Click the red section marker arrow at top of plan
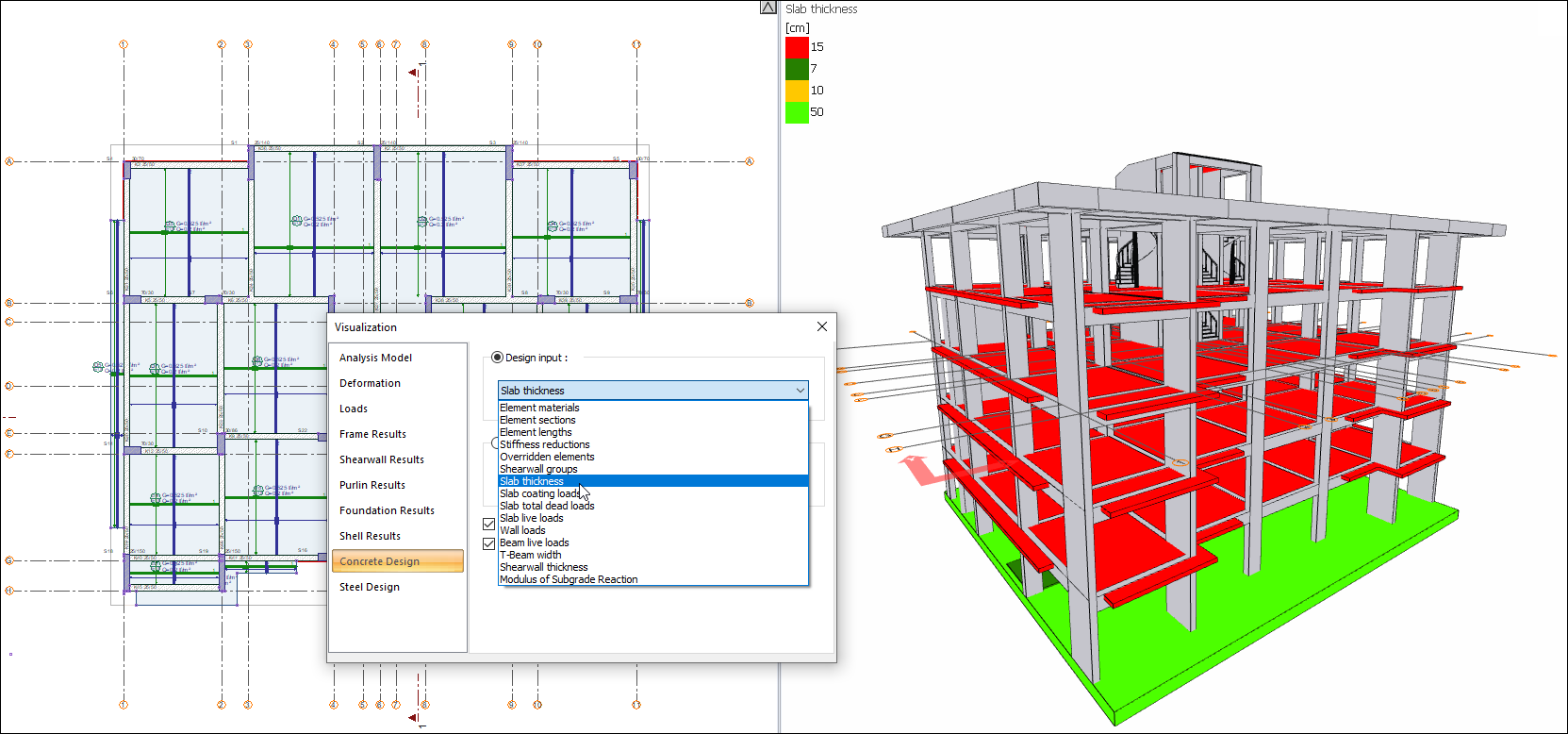The height and width of the screenshot is (734, 1568). (x=413, y=73)
